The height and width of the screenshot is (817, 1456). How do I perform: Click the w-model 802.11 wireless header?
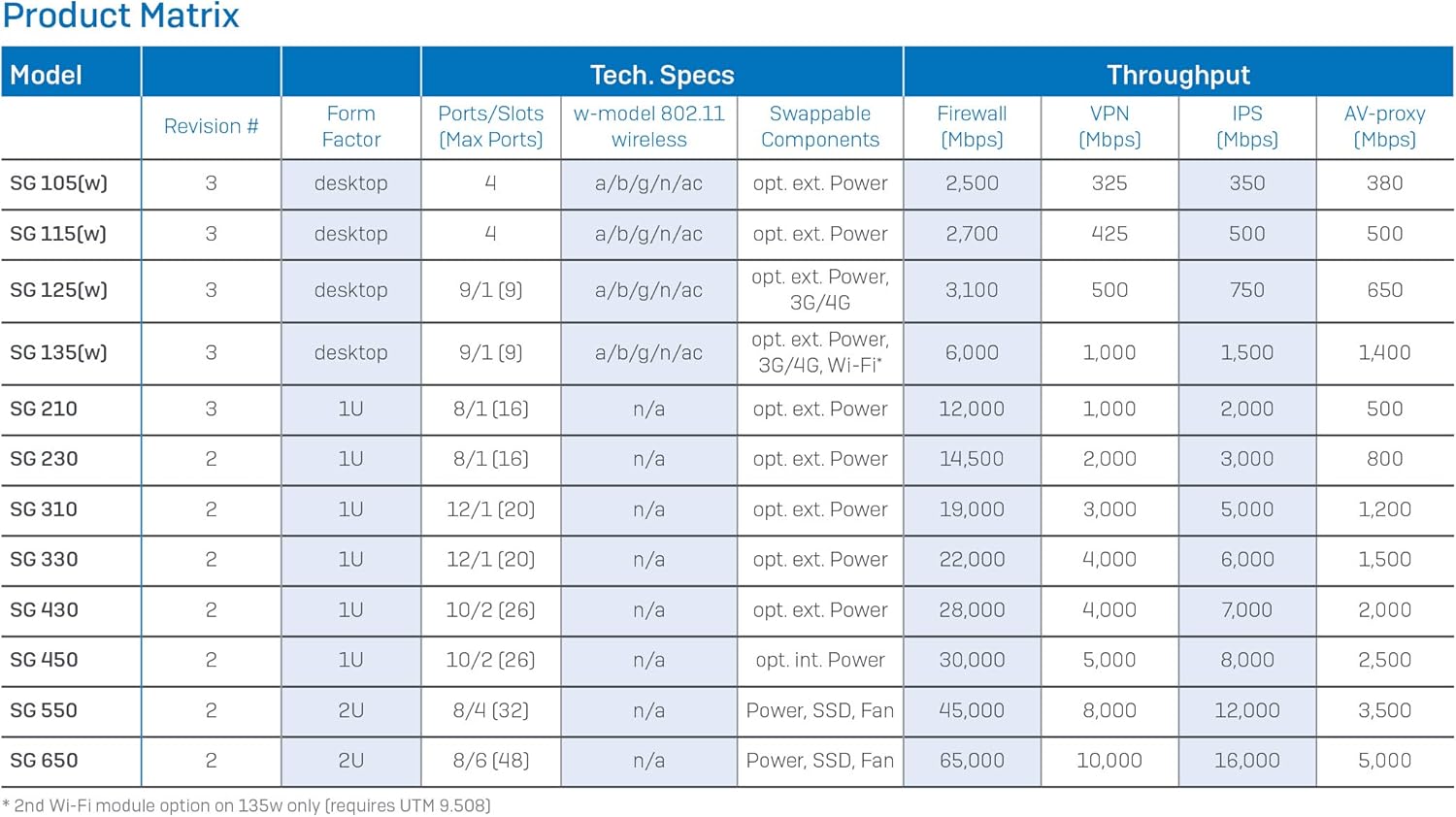point(648,126)
